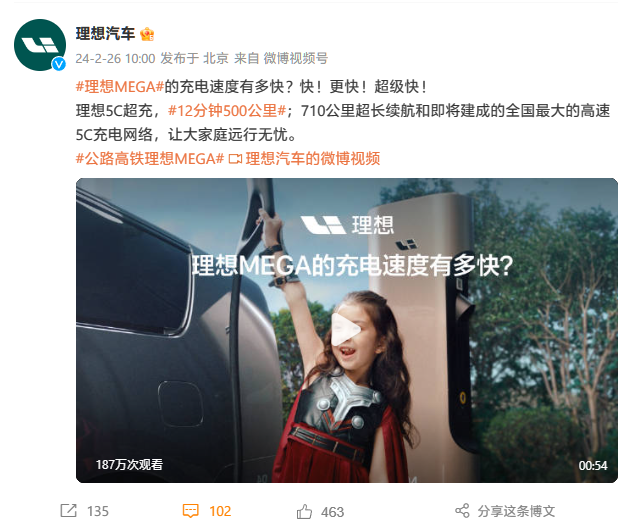Click 分享这条博文 share text
The height and width of the screenshot is (523, 635).
tap(516, 511)
